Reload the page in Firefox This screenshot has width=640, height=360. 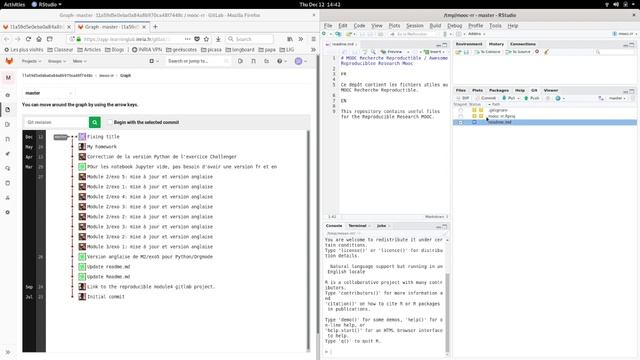point(28,39)
